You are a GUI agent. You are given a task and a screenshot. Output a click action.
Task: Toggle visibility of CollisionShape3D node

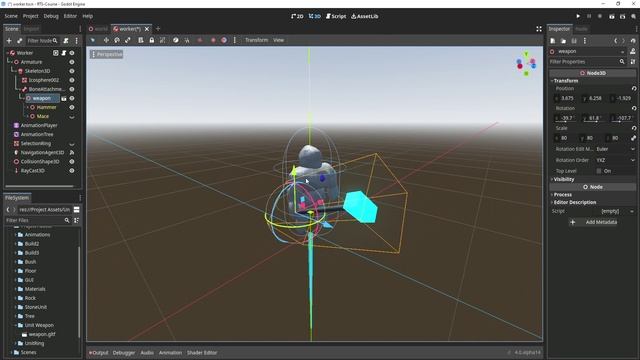72,162
